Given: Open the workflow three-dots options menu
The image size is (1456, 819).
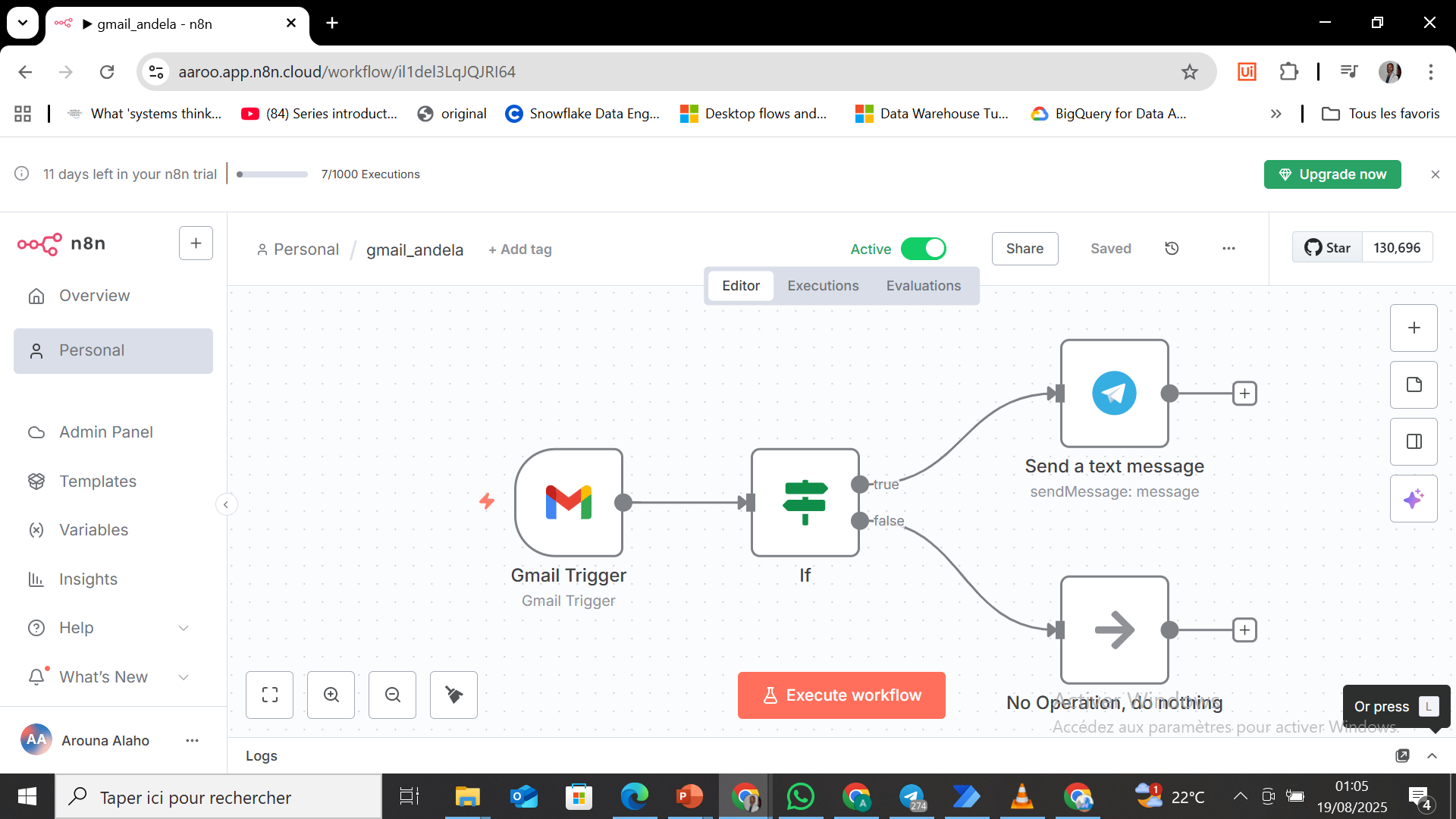Looking at the screenshot, I should tap(1228, 249).
